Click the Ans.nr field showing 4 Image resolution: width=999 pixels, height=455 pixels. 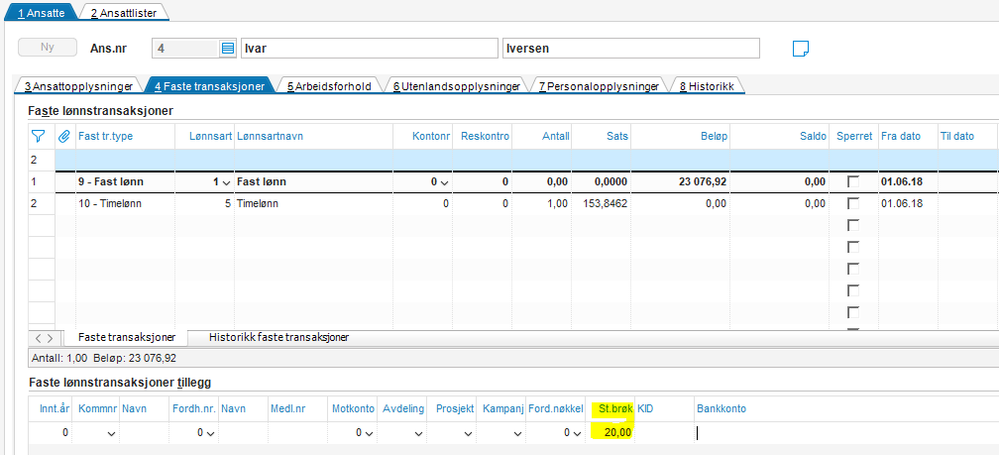186,48
